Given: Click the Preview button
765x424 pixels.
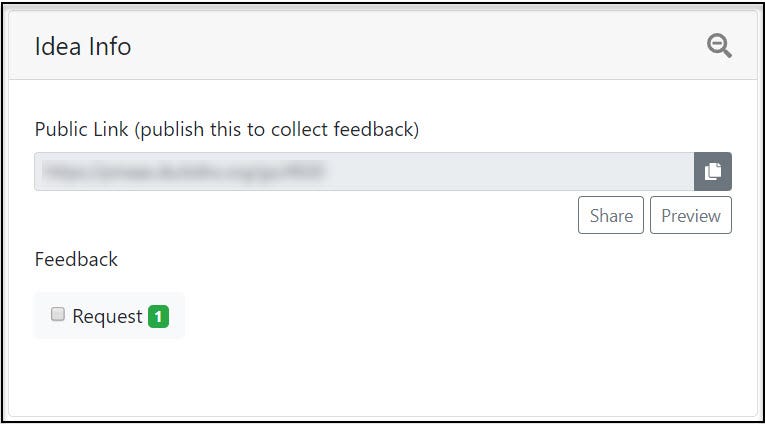Looking at the screenshot, I should [x=691, y=215].
